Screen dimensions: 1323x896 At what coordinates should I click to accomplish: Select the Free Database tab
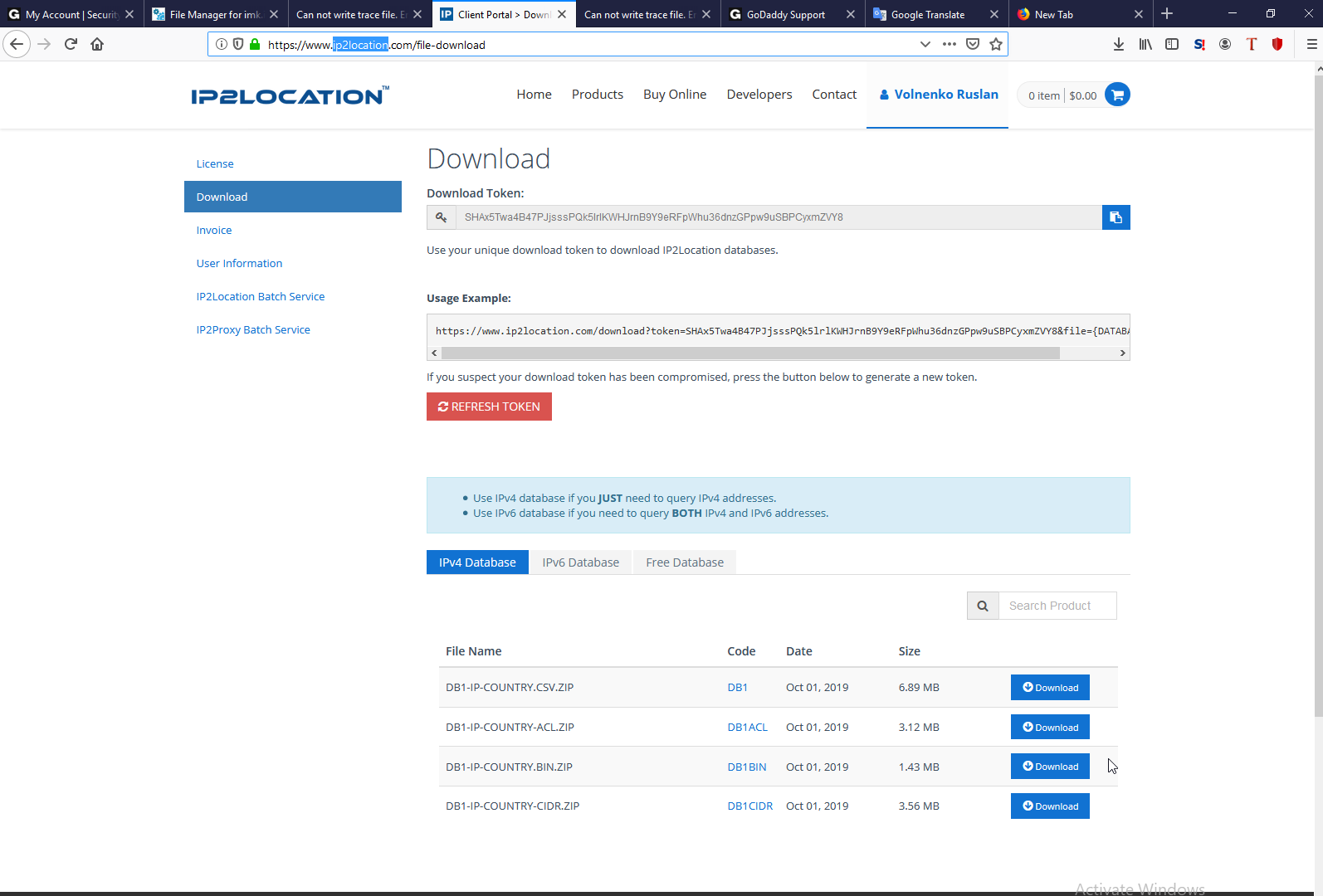(685, 562)
